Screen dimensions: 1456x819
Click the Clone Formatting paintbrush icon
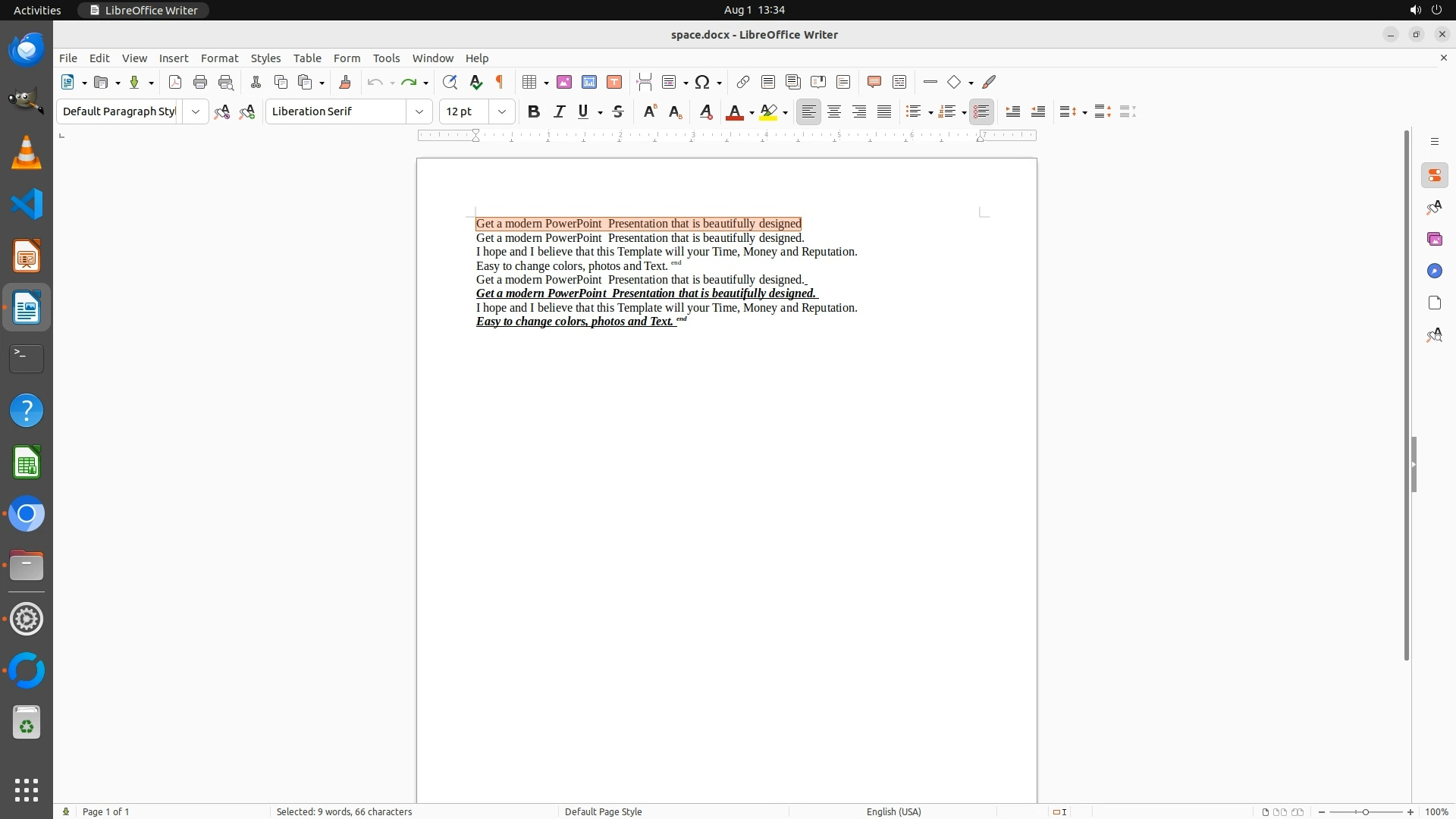tap(345, 82)
